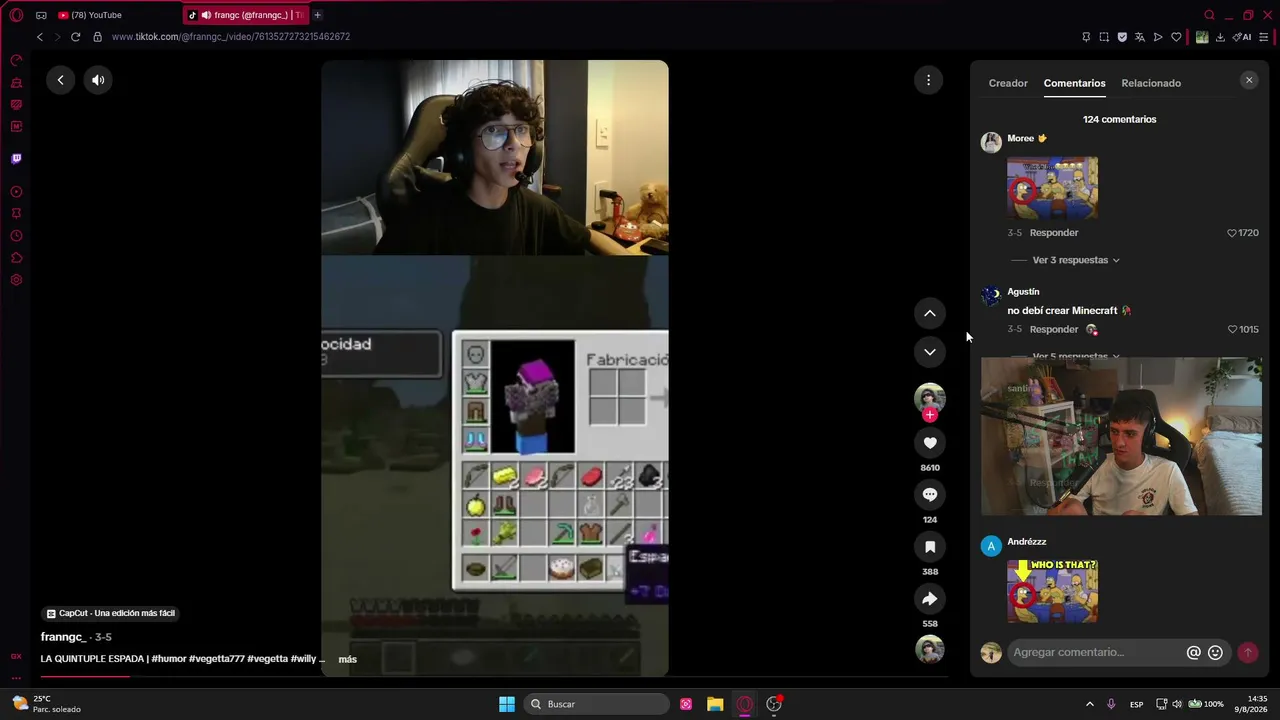Close the comments side panel
The width and height of the screenshot is (1280, 720).
point(1248,80)
